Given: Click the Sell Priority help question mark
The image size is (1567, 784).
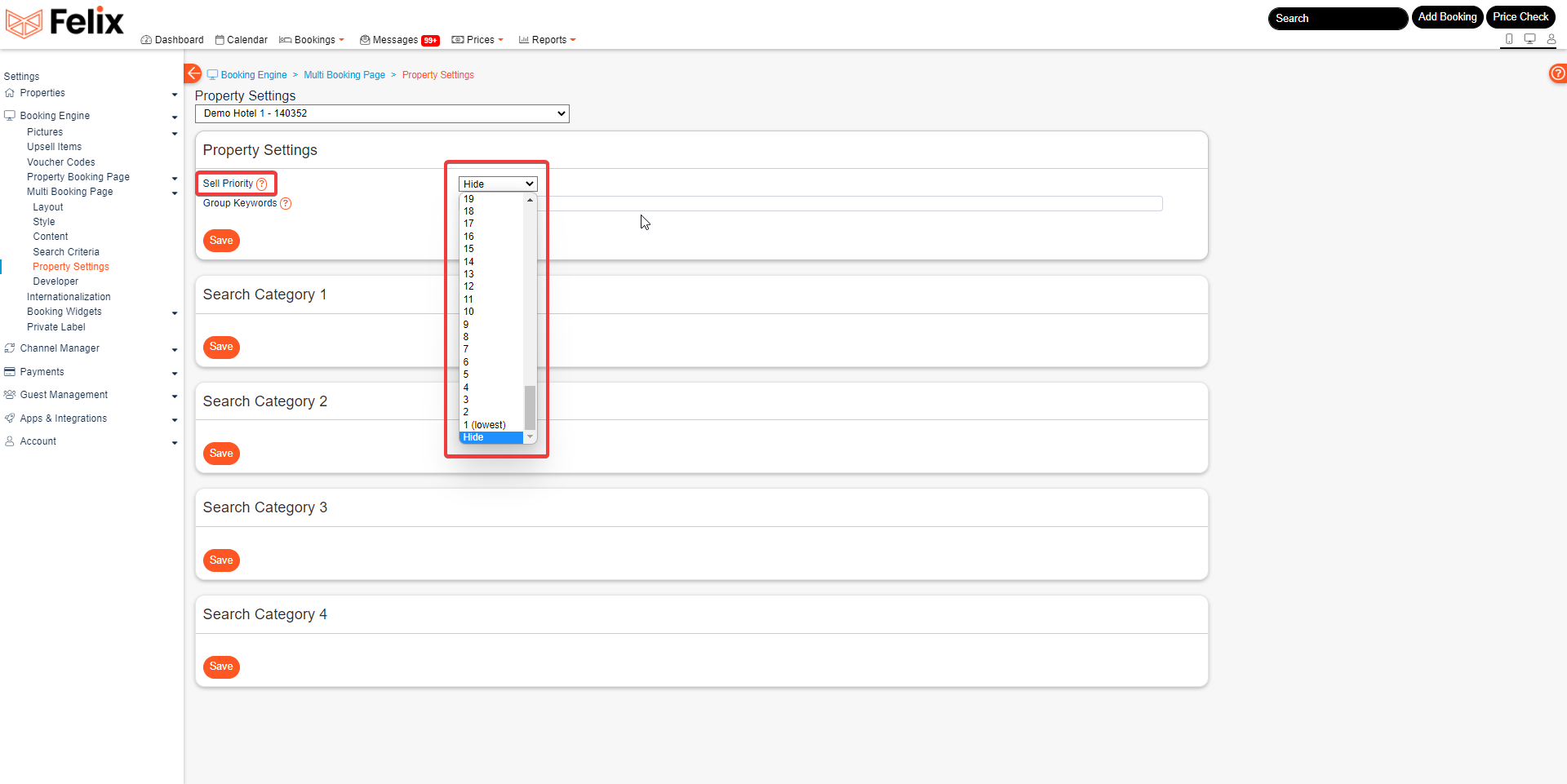Looking at the screenshot, I should [262, 184].
